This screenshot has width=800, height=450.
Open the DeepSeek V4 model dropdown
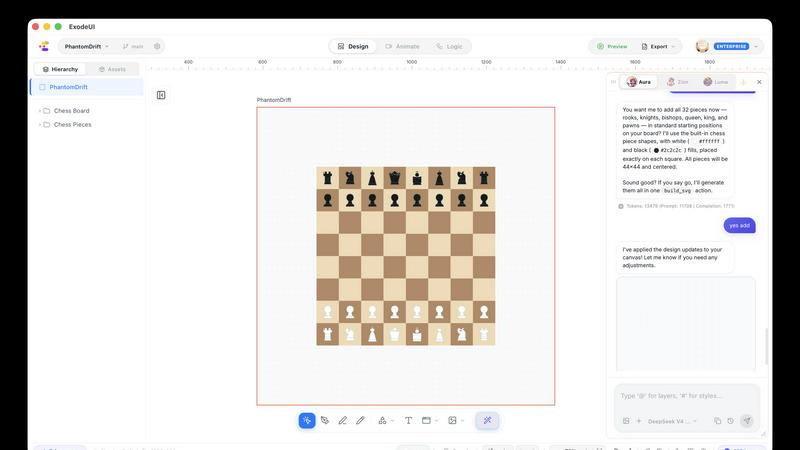[x=672, y=421]
